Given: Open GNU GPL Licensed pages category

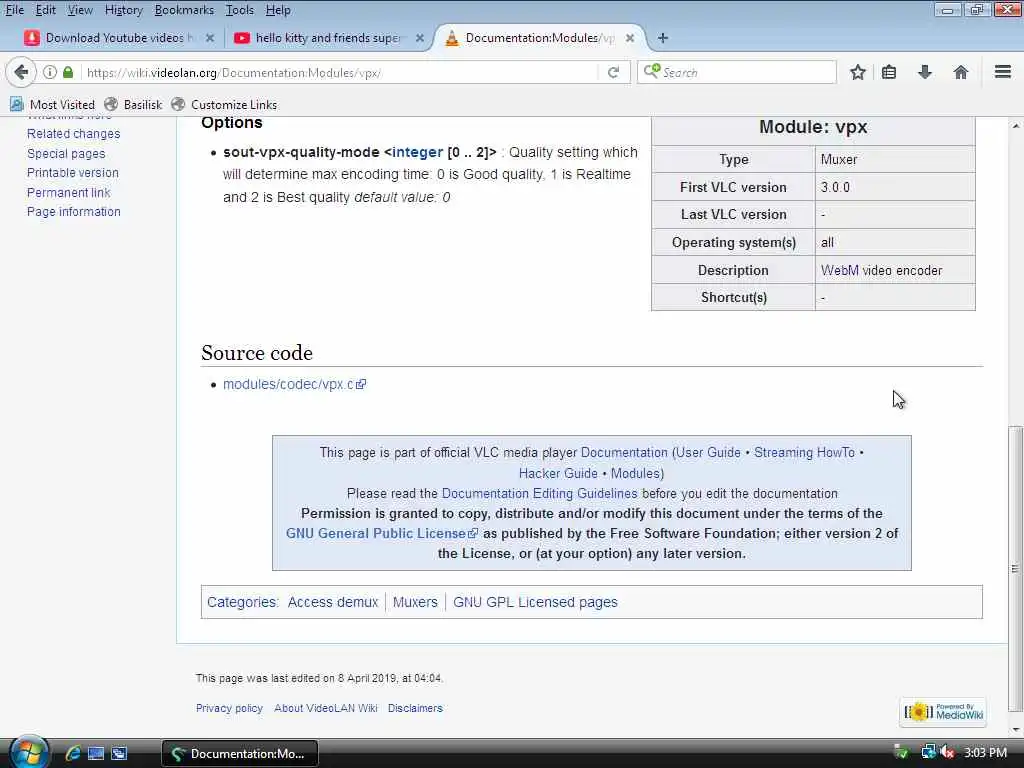Looking at the screenshot, I should pos(535,602).
